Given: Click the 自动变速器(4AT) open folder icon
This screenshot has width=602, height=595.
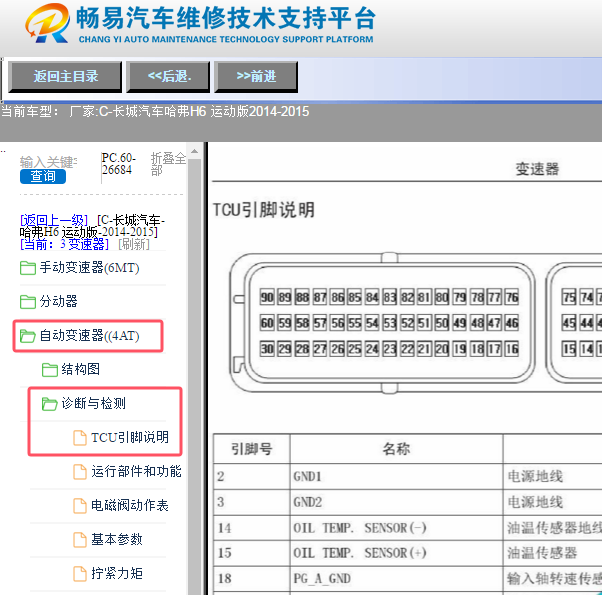Looking at the screenshot, I should tap(28, 336).
